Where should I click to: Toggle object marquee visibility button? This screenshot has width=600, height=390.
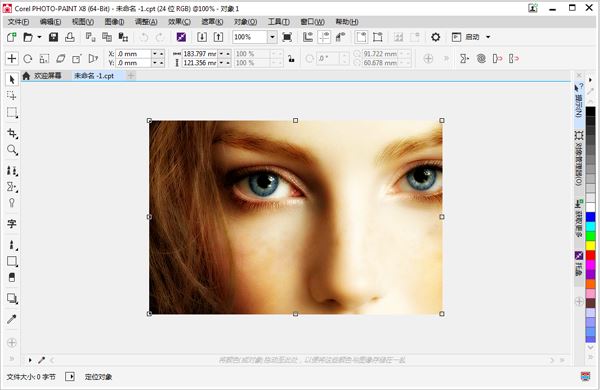[378, 37]
